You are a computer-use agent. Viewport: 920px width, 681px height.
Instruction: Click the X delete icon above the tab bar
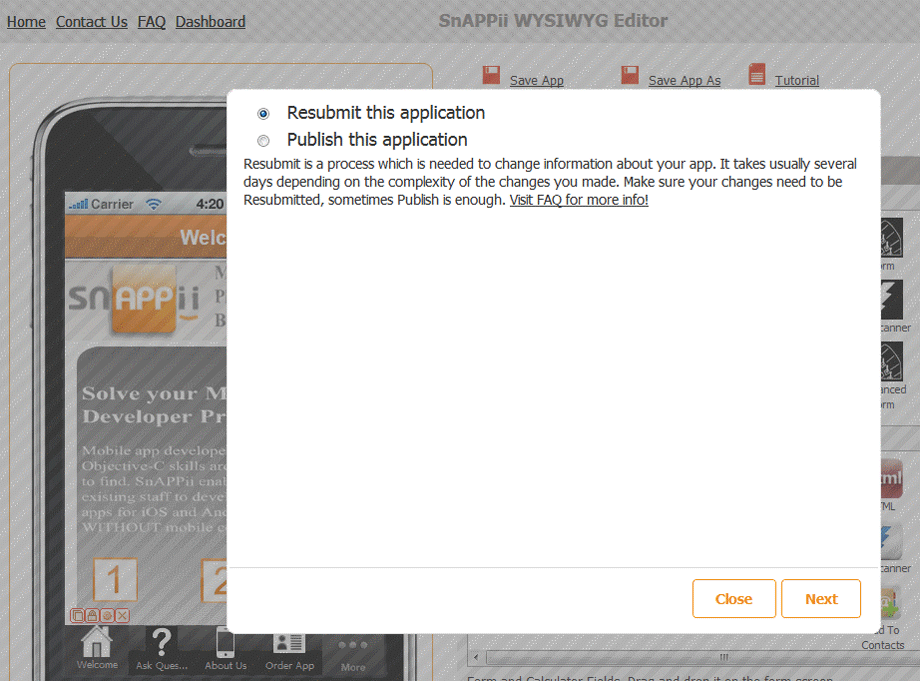coord(122,615)
